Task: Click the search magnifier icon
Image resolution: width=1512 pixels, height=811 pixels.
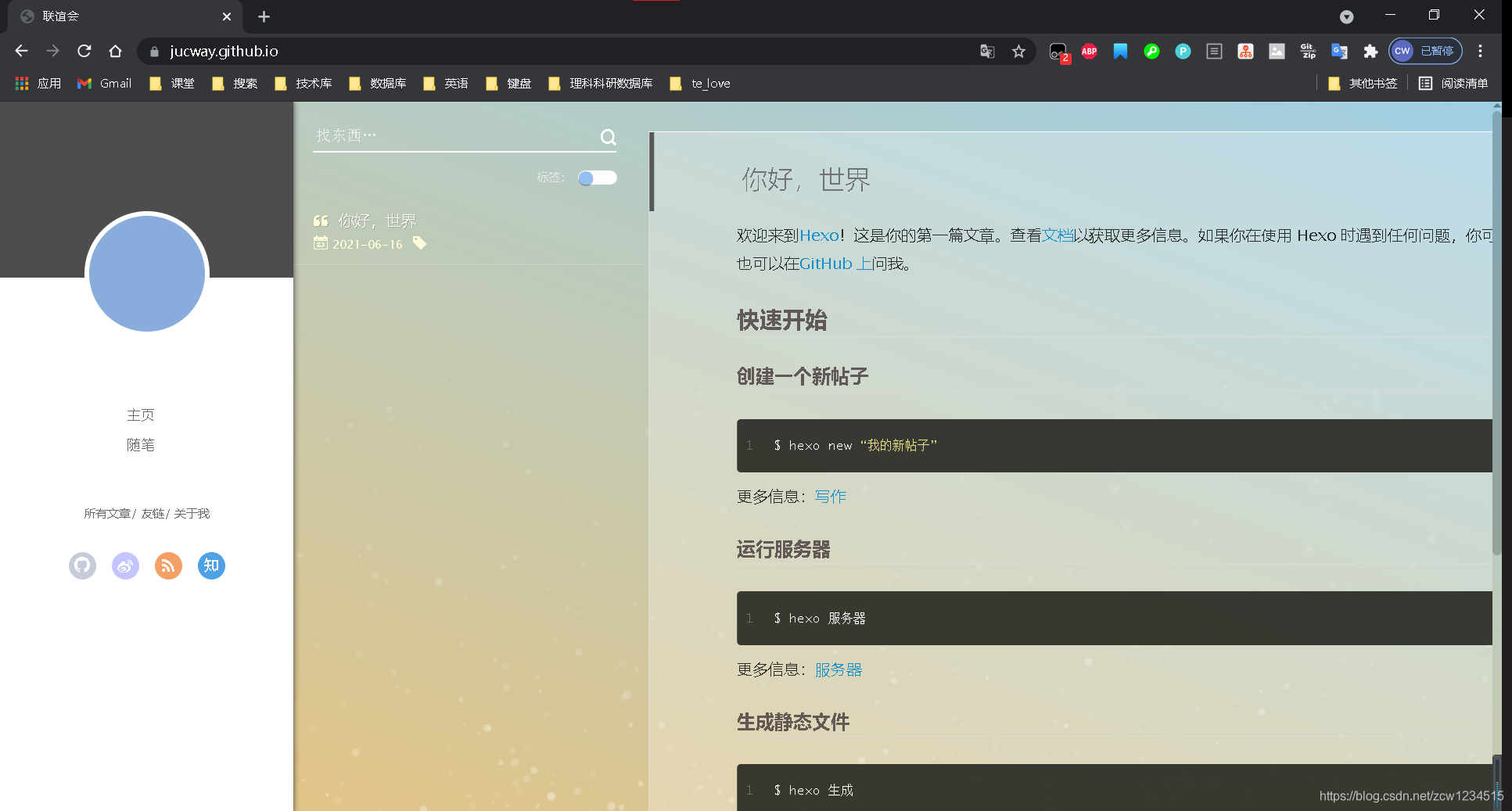Action: point(608,137)
